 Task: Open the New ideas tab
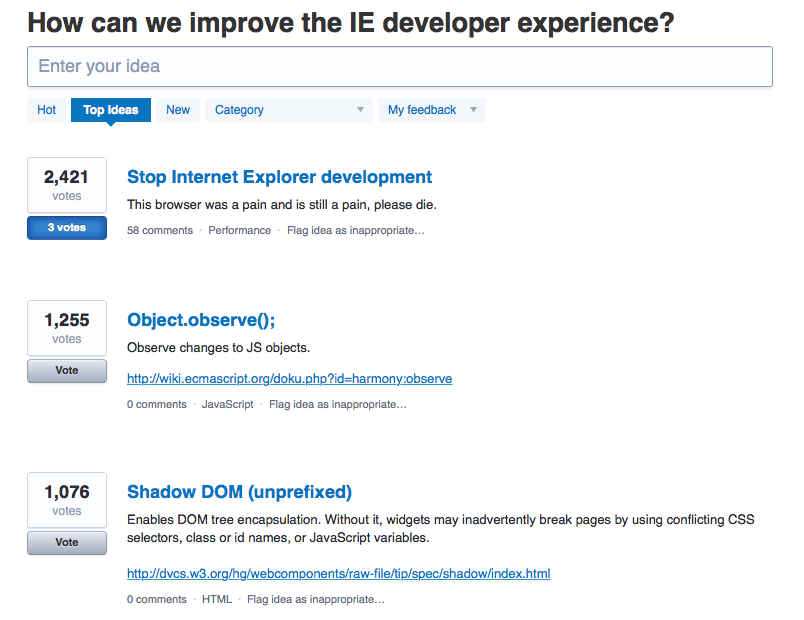pos(178,110)
